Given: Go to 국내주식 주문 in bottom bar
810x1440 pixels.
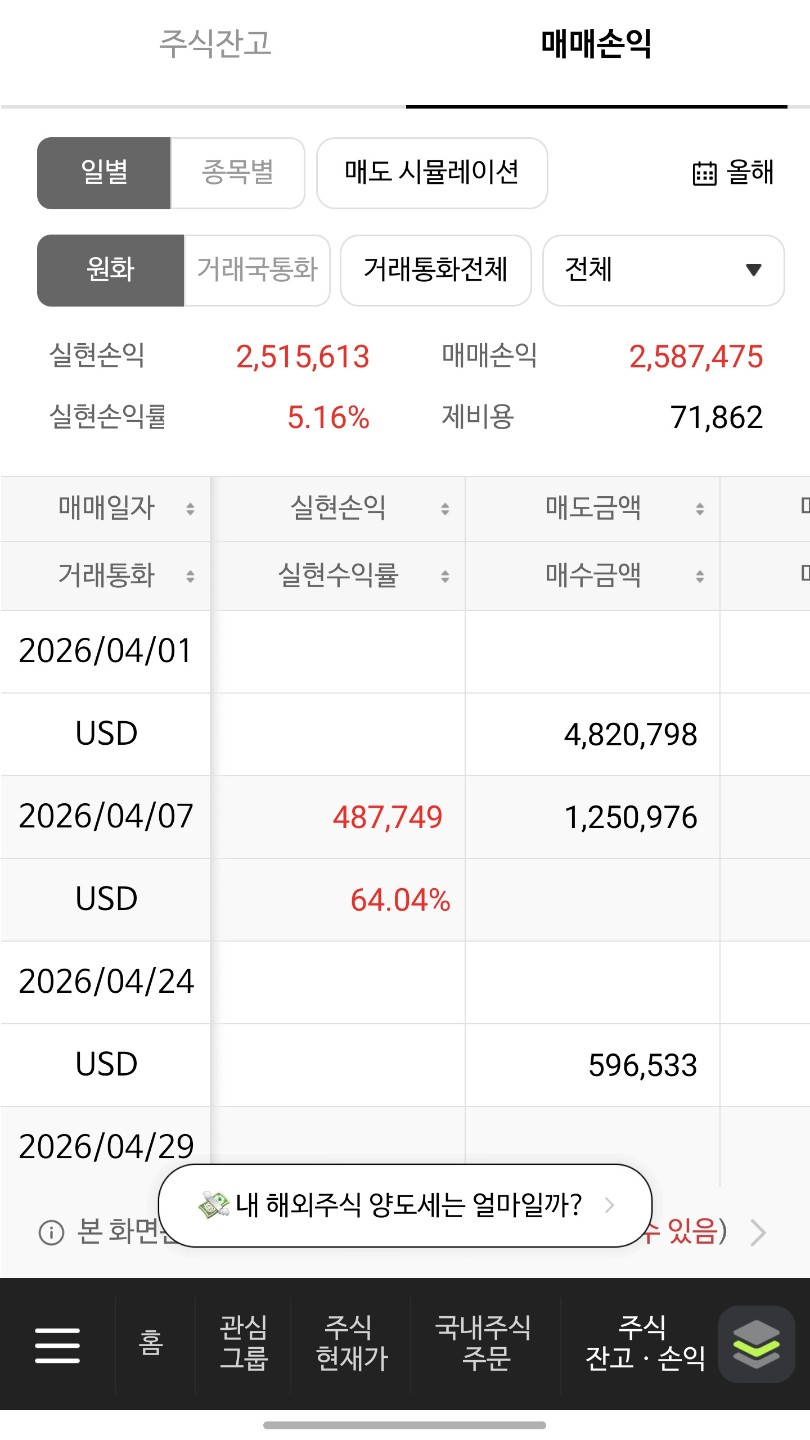Looking at the screenshot, I should coord(485,1343).
